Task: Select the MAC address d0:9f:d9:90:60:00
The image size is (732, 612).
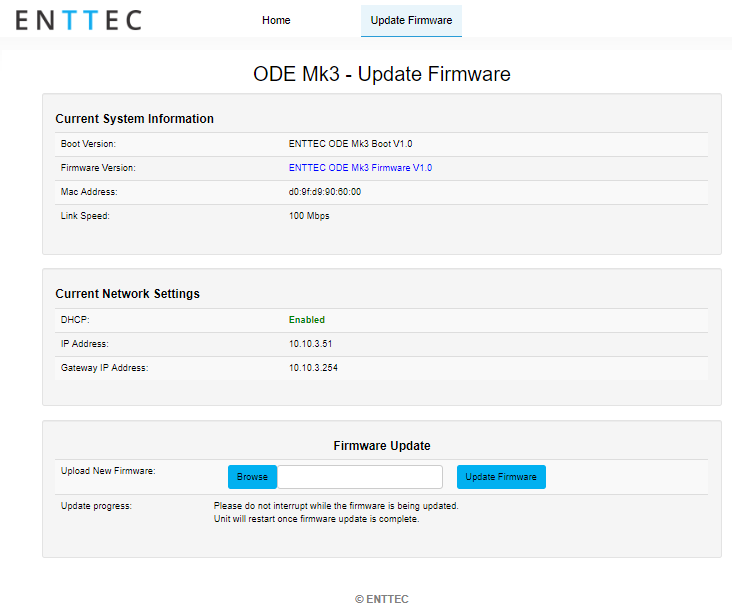Action: (x=324, y=192)
